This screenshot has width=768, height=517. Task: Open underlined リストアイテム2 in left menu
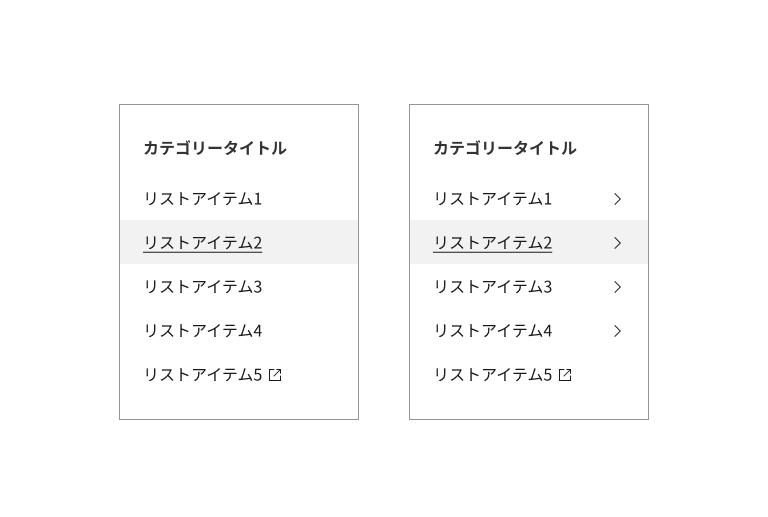(x=202, y=243)
